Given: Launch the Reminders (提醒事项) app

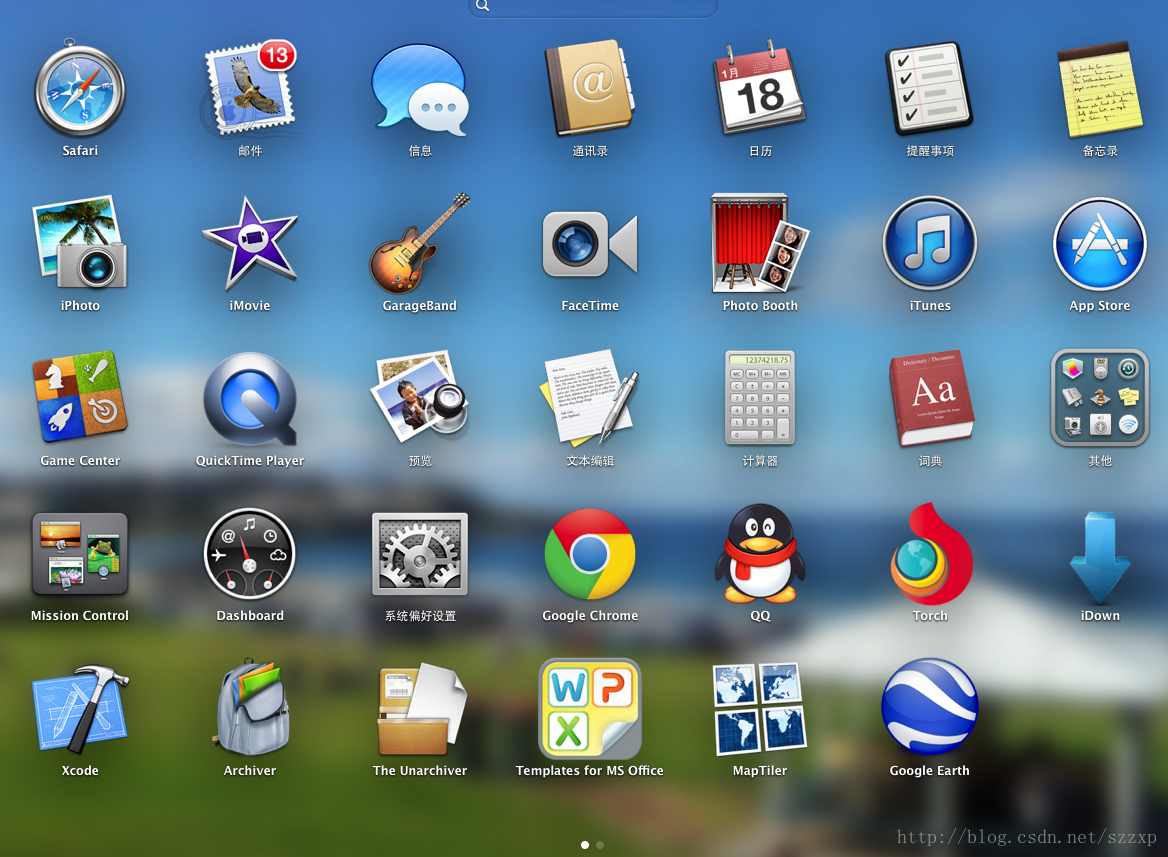Looking at the screenshot, I should [930, 89].
